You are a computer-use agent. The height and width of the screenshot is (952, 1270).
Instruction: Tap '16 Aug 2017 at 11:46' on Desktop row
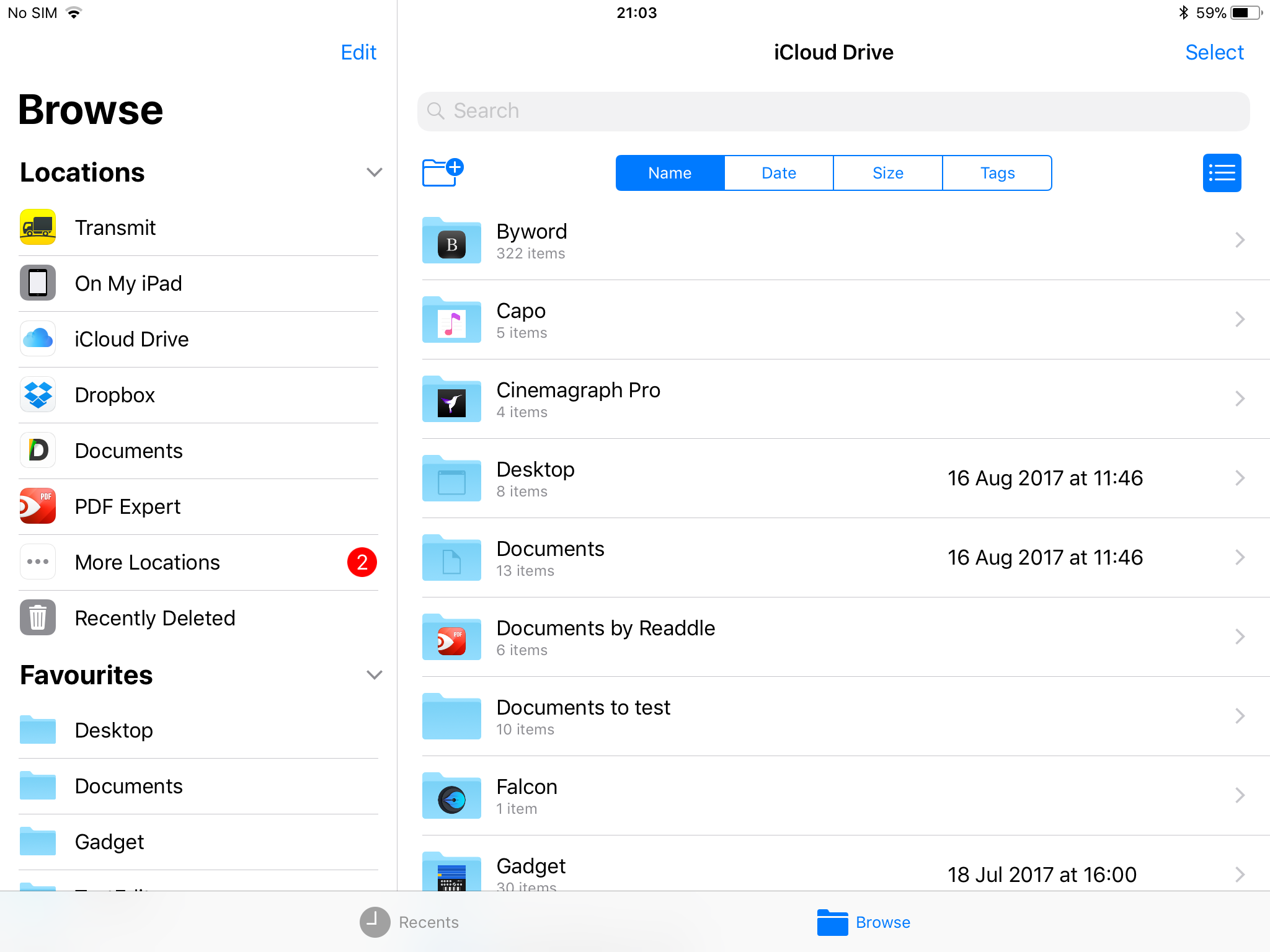pos(1045,478)
